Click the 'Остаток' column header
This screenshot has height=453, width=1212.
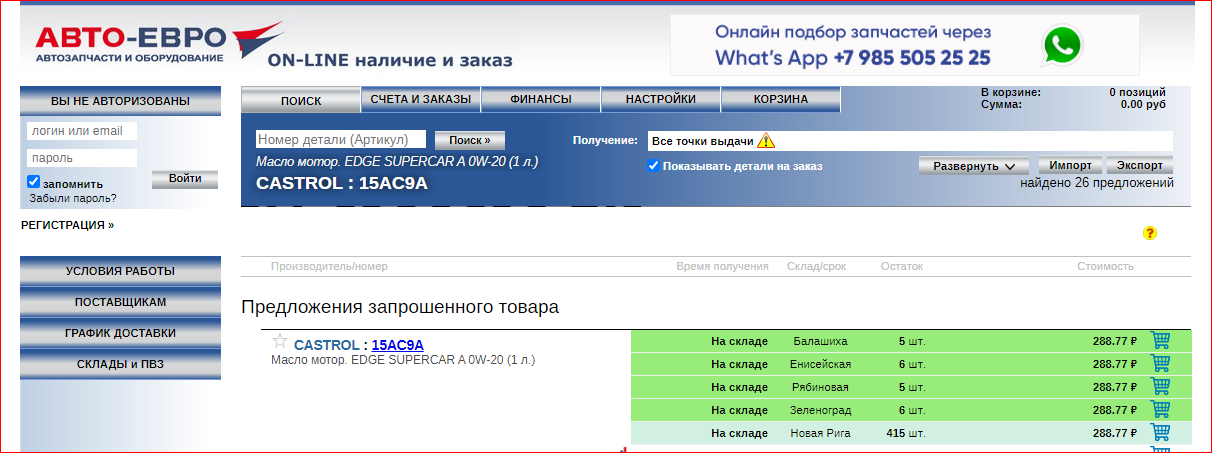[902, 267]
